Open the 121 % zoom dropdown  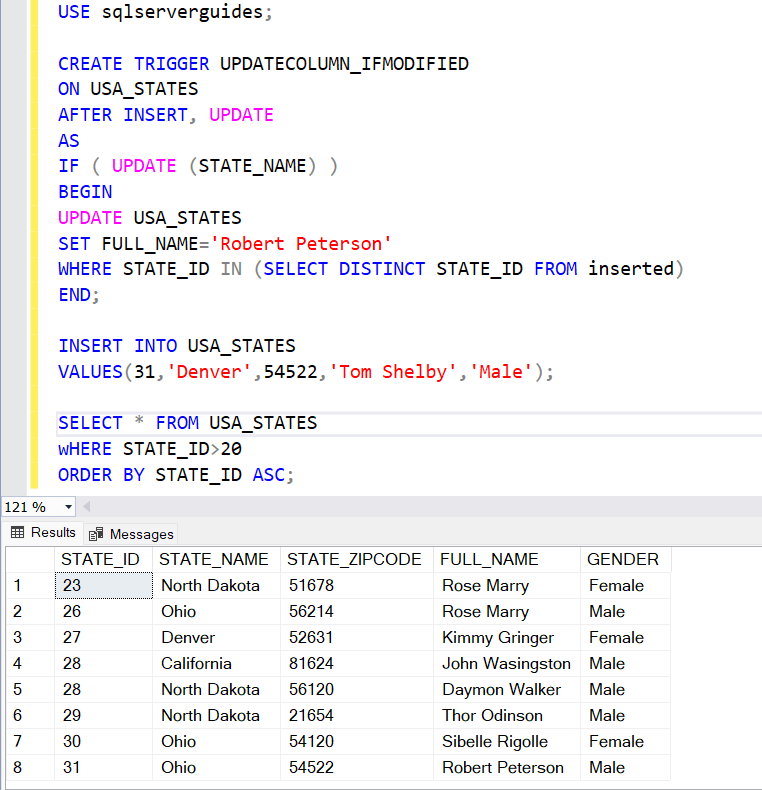tap(68, 507)
